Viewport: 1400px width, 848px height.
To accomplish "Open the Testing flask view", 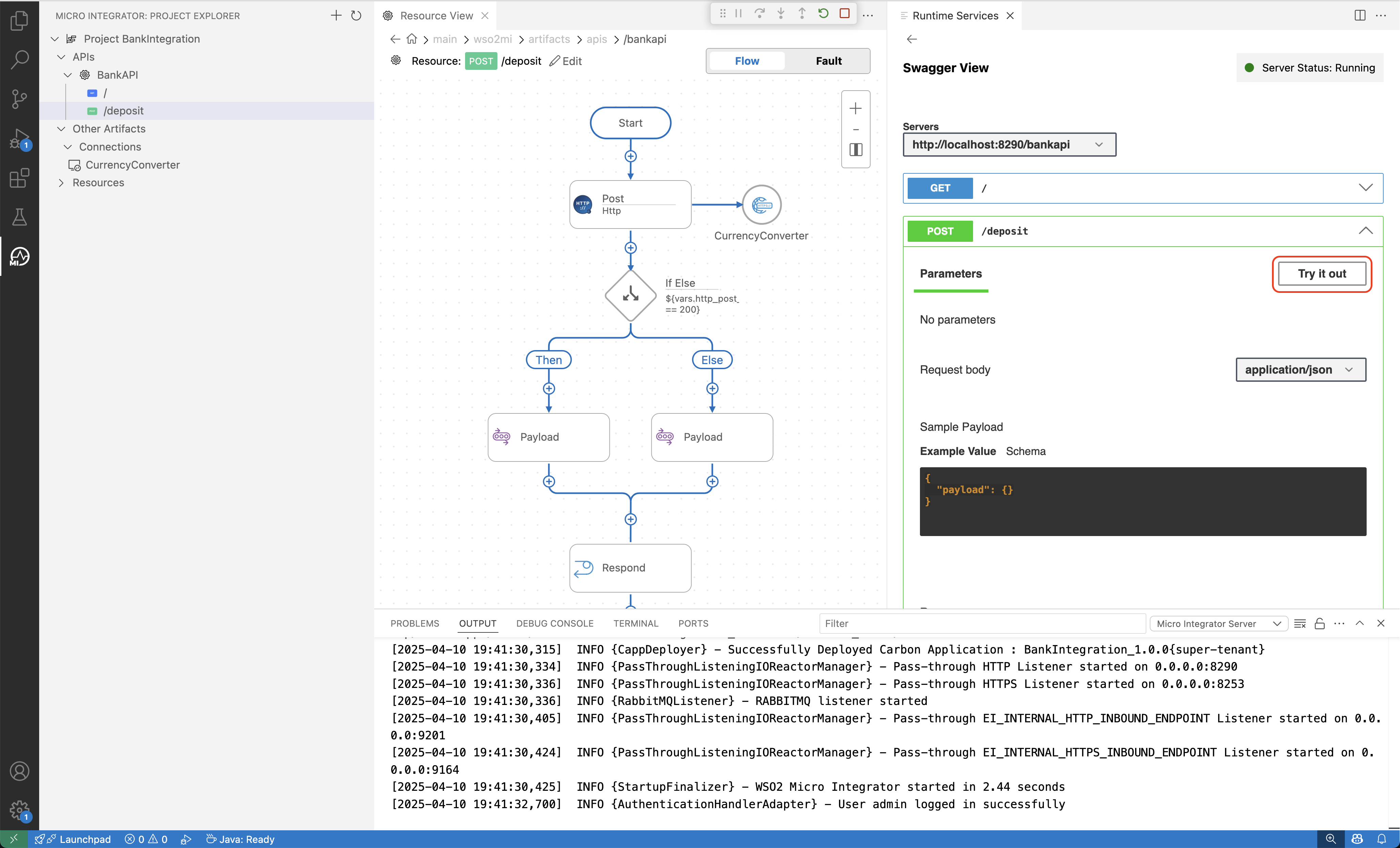I will (x=19, y=217).
